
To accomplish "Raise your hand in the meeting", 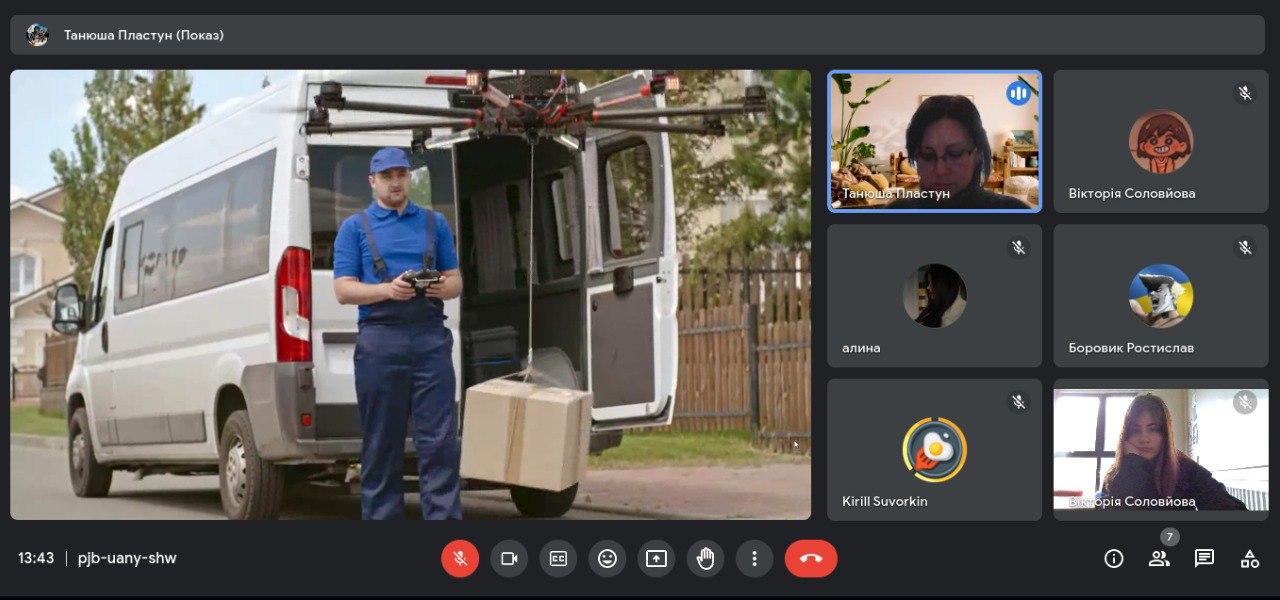I will 705,559.
